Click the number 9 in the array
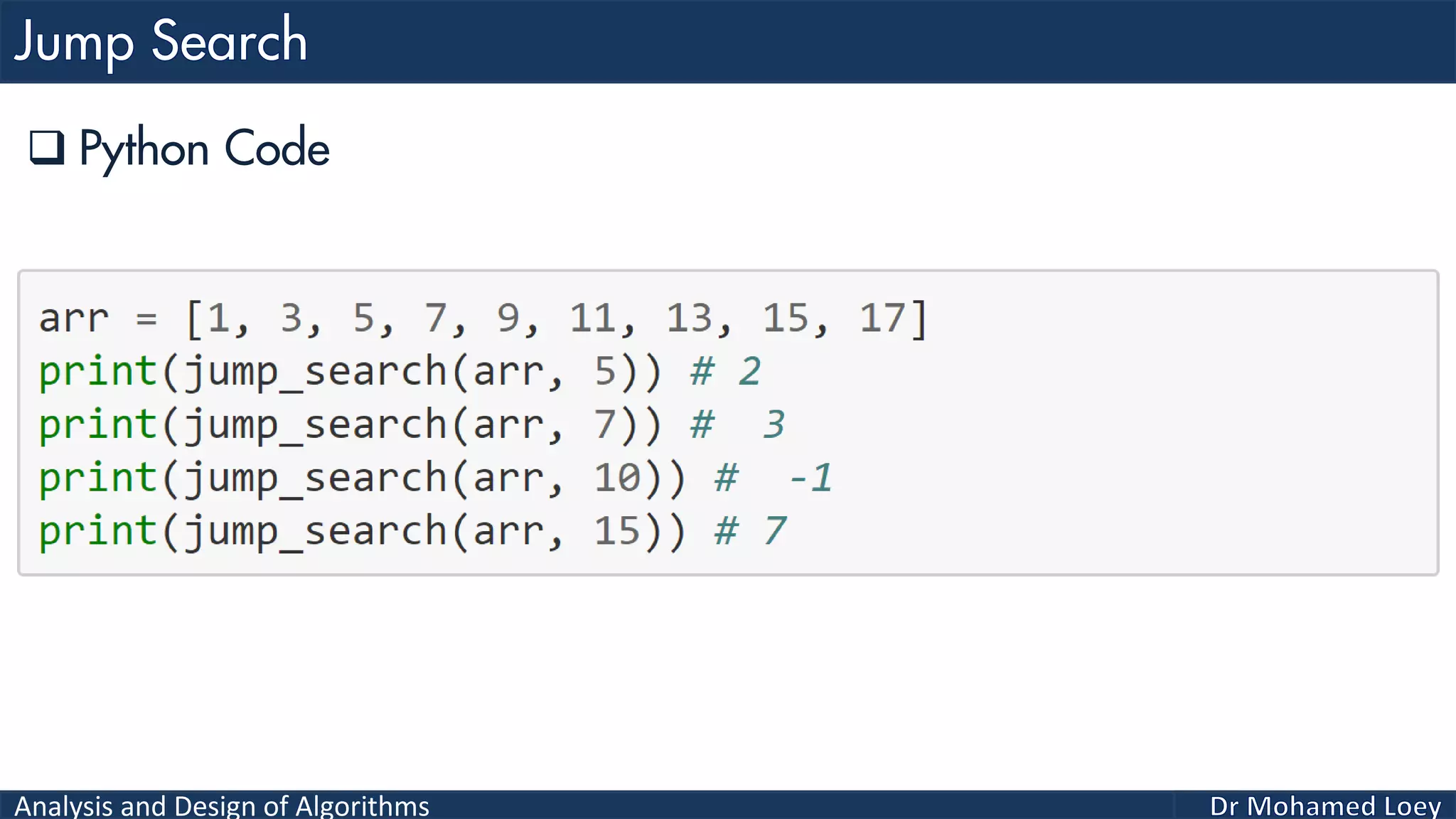1456x819 pixels. coord(508,318)
